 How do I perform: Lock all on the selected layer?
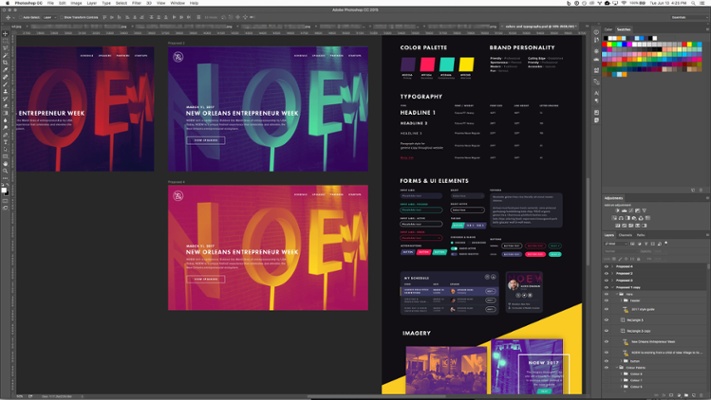click(x=639, y=259)
